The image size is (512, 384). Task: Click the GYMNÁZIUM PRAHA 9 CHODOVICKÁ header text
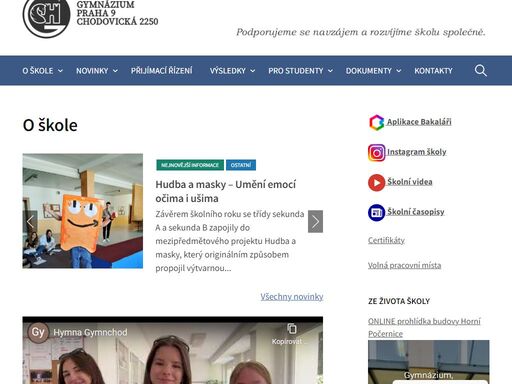click(117, 13)
